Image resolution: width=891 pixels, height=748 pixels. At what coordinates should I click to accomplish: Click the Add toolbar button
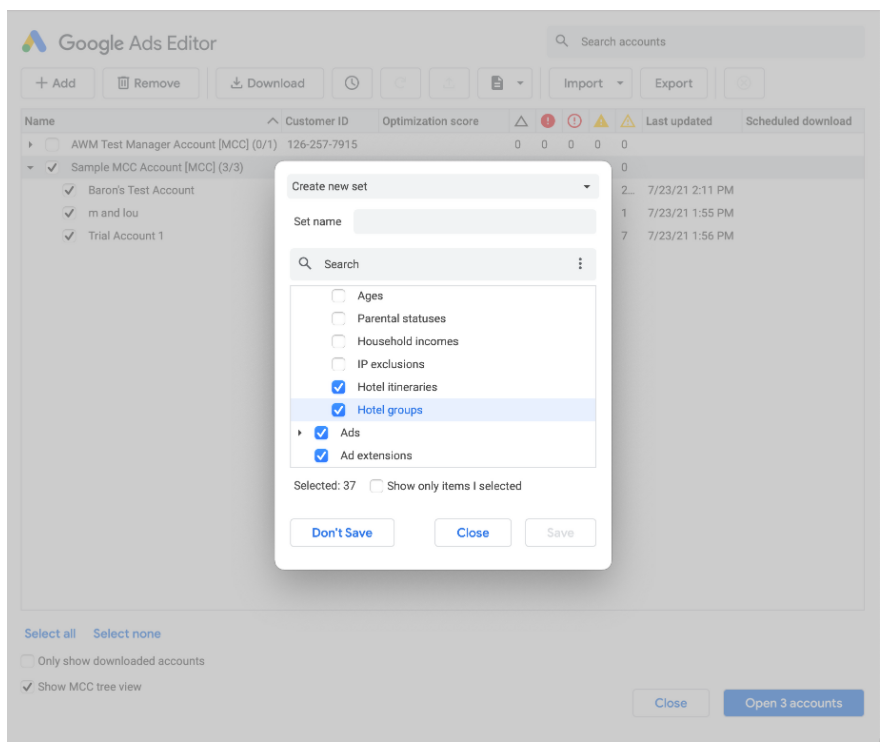click(57, 83)
